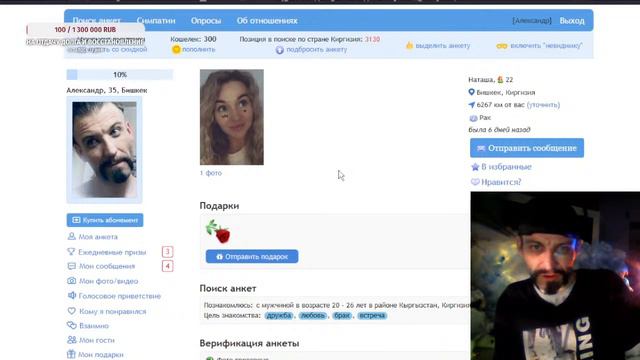The height and width of the screenshot is (360, 640).
Task: Click the trophy icon for Ежедневные призы
Action: click(x=71, y=252)
